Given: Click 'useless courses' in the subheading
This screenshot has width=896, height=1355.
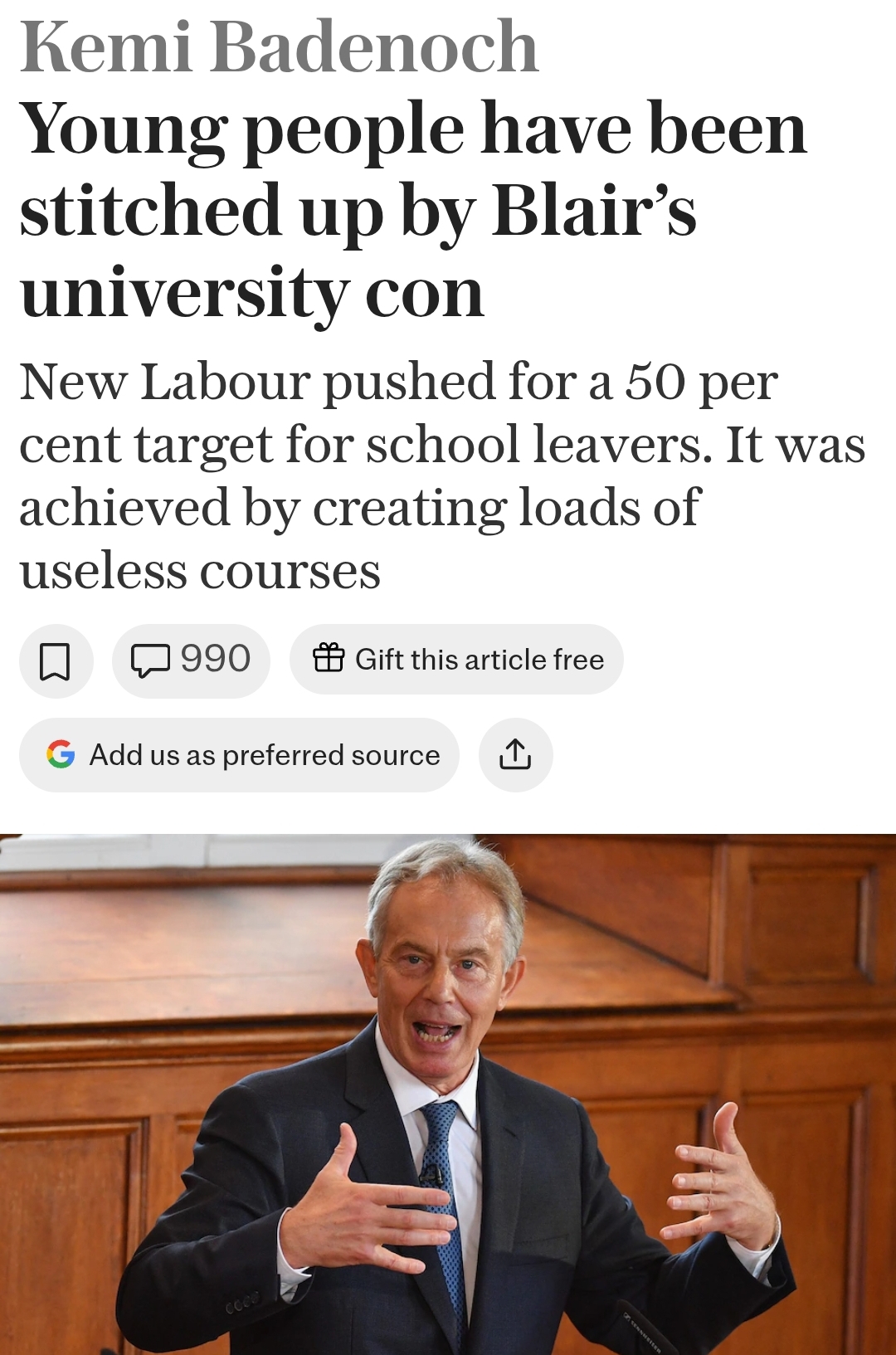Looking at the screenshot, I should (x=200, y=572).
